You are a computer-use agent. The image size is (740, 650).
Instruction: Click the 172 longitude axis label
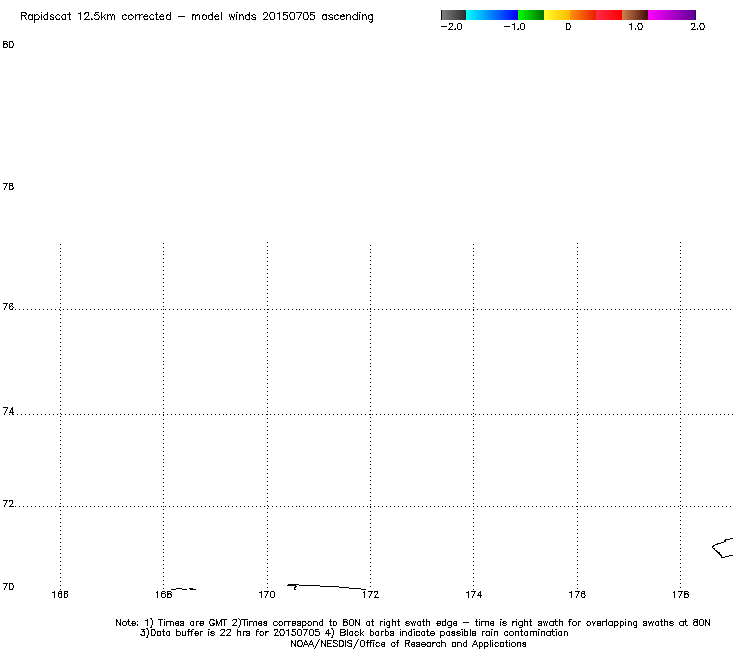[370, 595]
